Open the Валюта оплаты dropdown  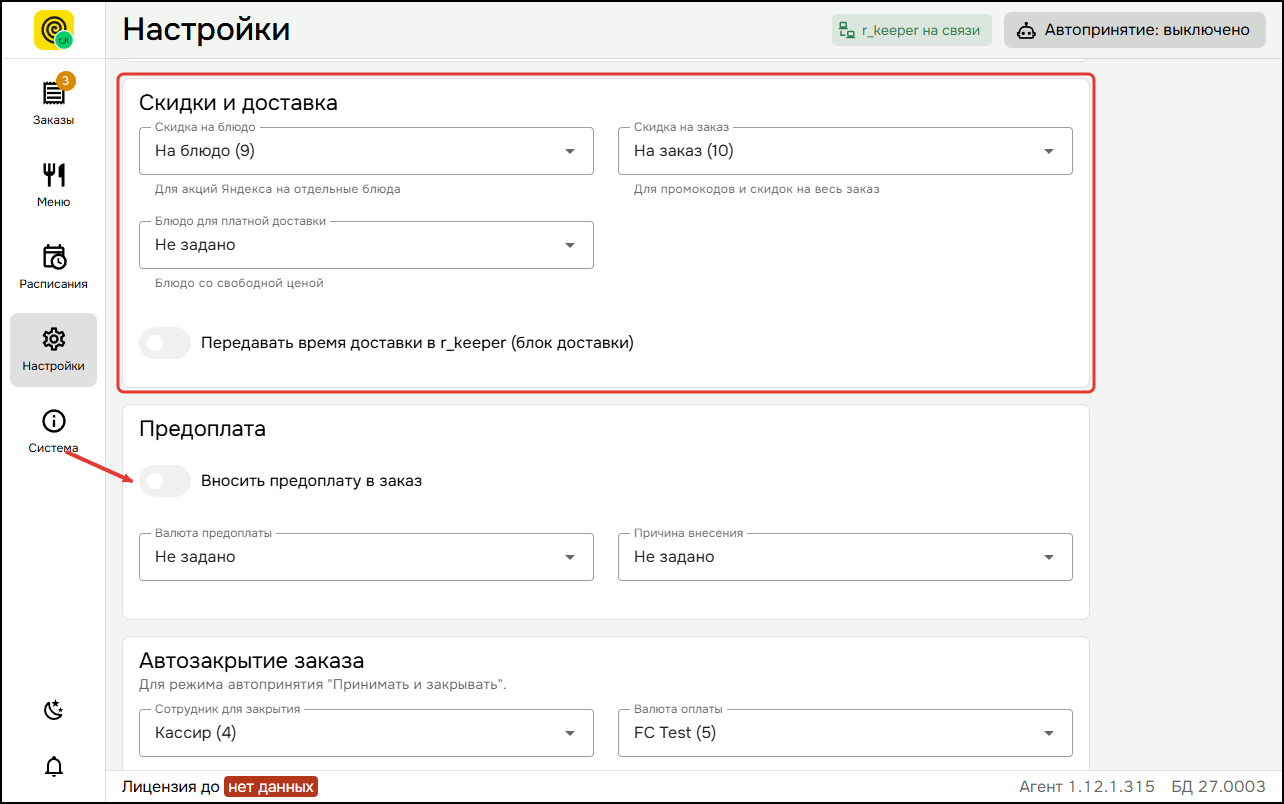coord(845,733)
